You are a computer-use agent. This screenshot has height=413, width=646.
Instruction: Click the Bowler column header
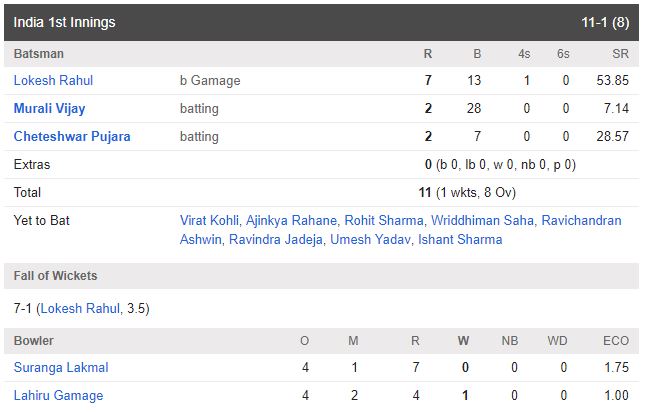click(x=33, y=341)
